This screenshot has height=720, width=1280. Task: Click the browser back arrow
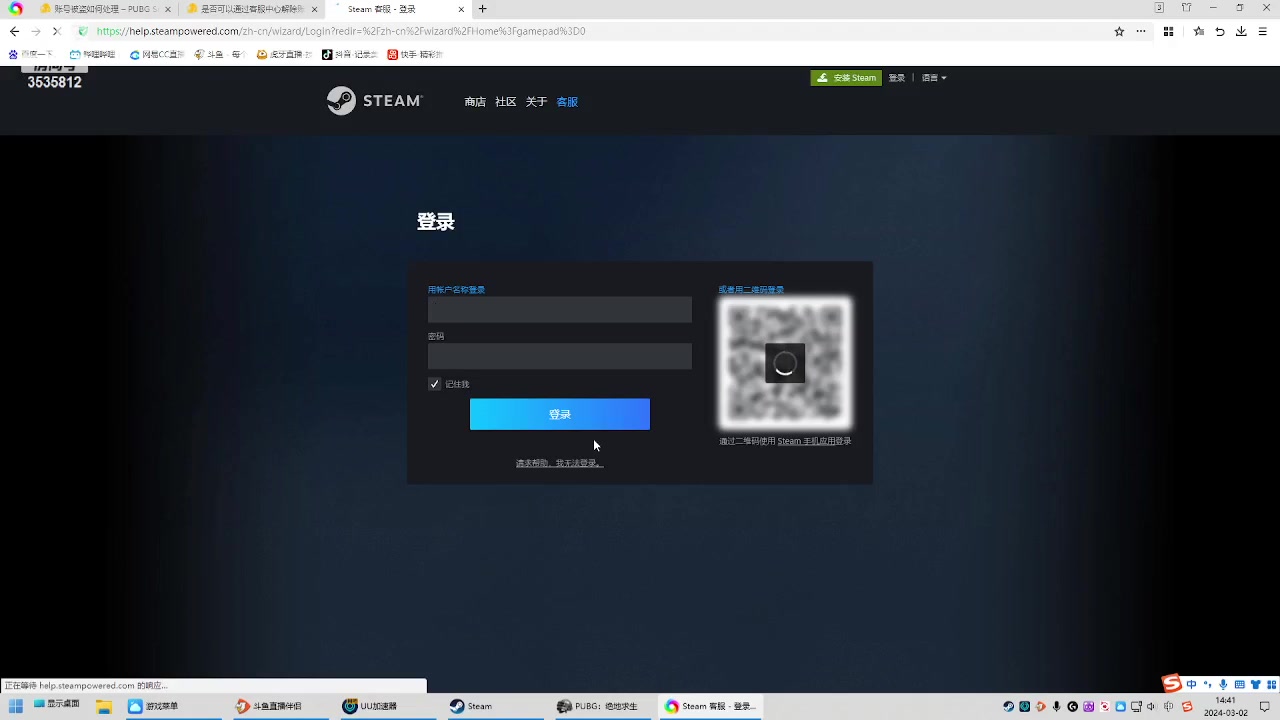point(14,31)
